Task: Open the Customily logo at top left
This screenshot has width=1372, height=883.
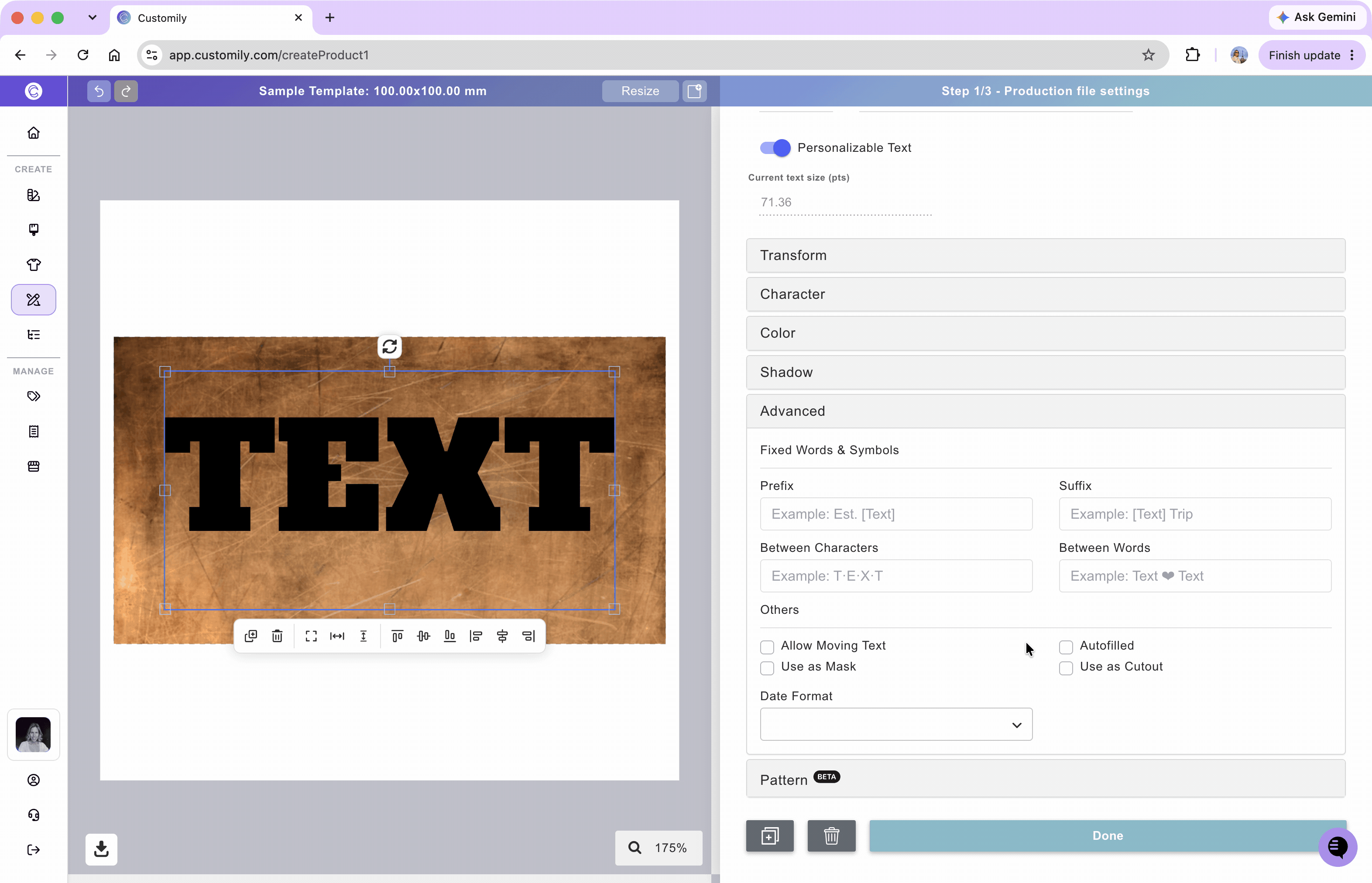Action: 33,91
